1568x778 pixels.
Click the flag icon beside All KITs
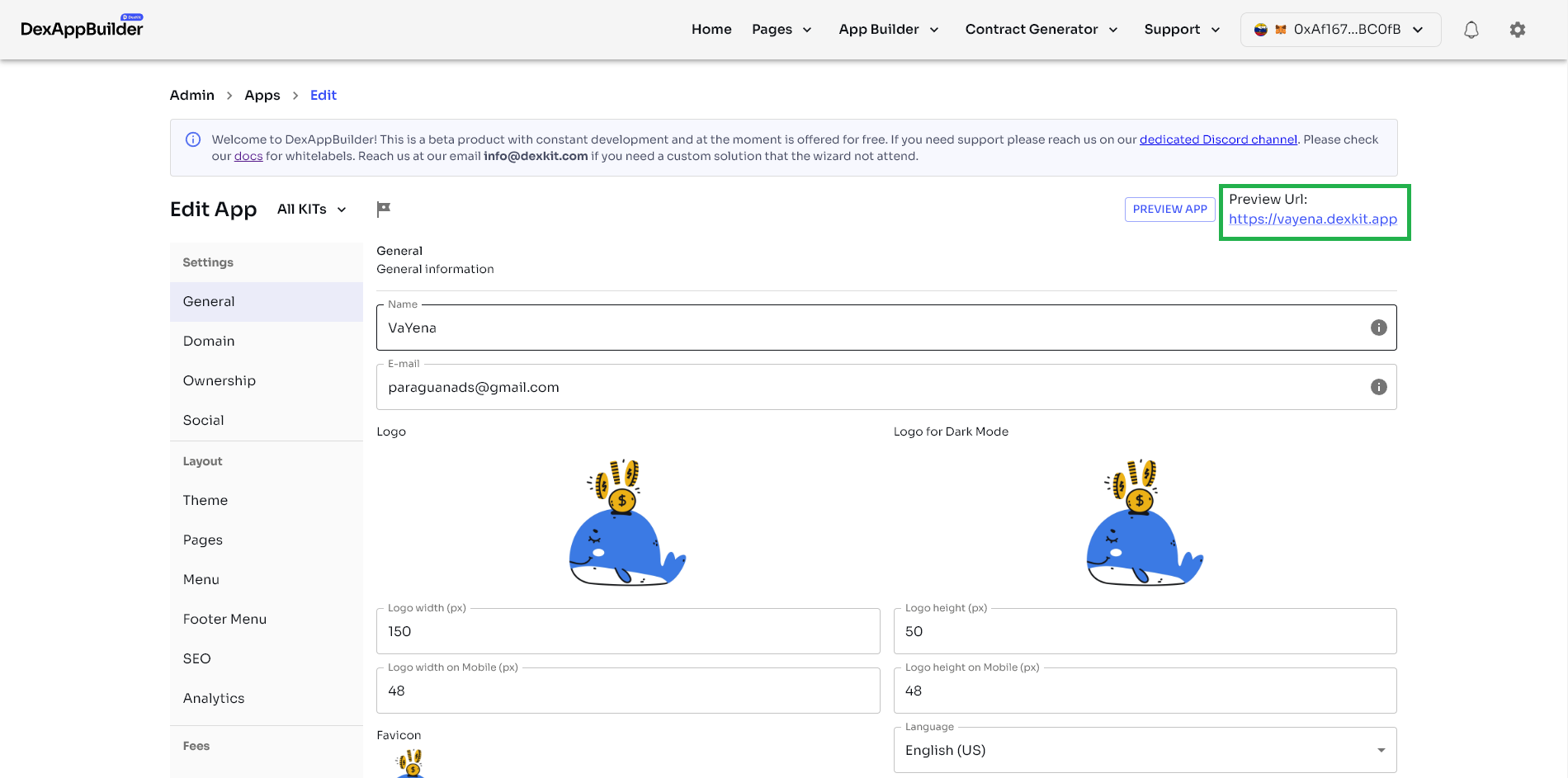point(383,210)
